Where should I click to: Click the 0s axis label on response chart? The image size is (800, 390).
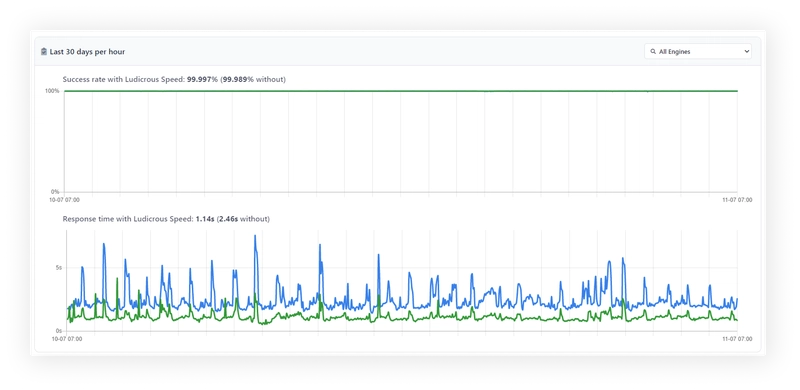pos(58,331)
